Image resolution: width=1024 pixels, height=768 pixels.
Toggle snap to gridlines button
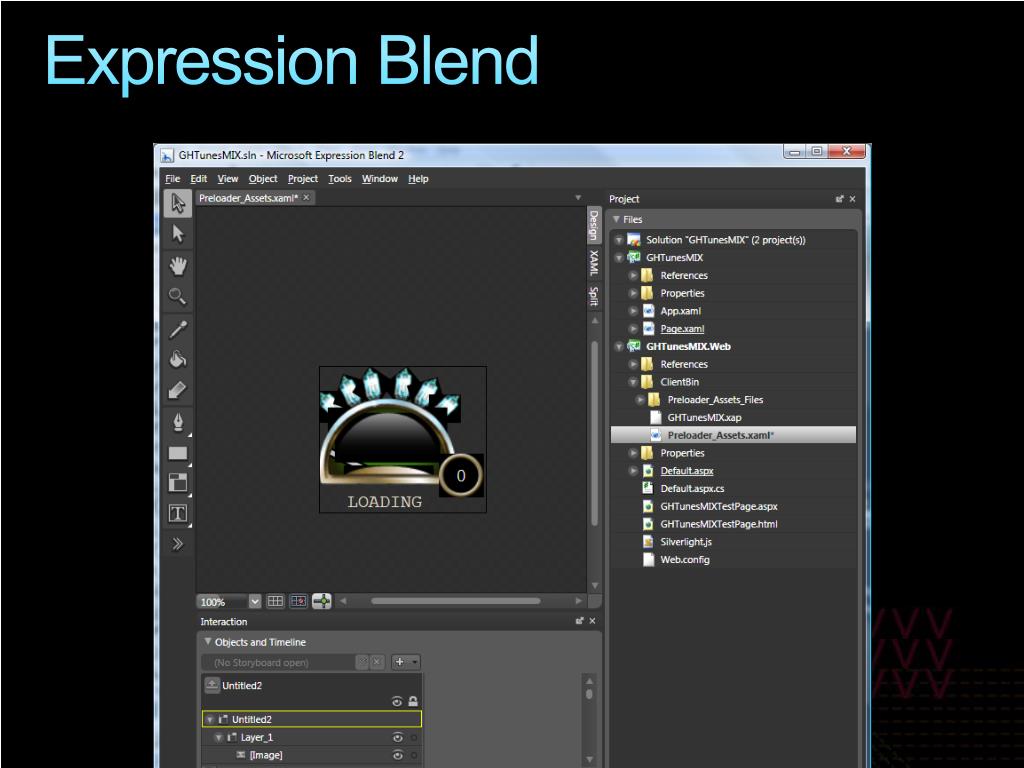[298, 601]
